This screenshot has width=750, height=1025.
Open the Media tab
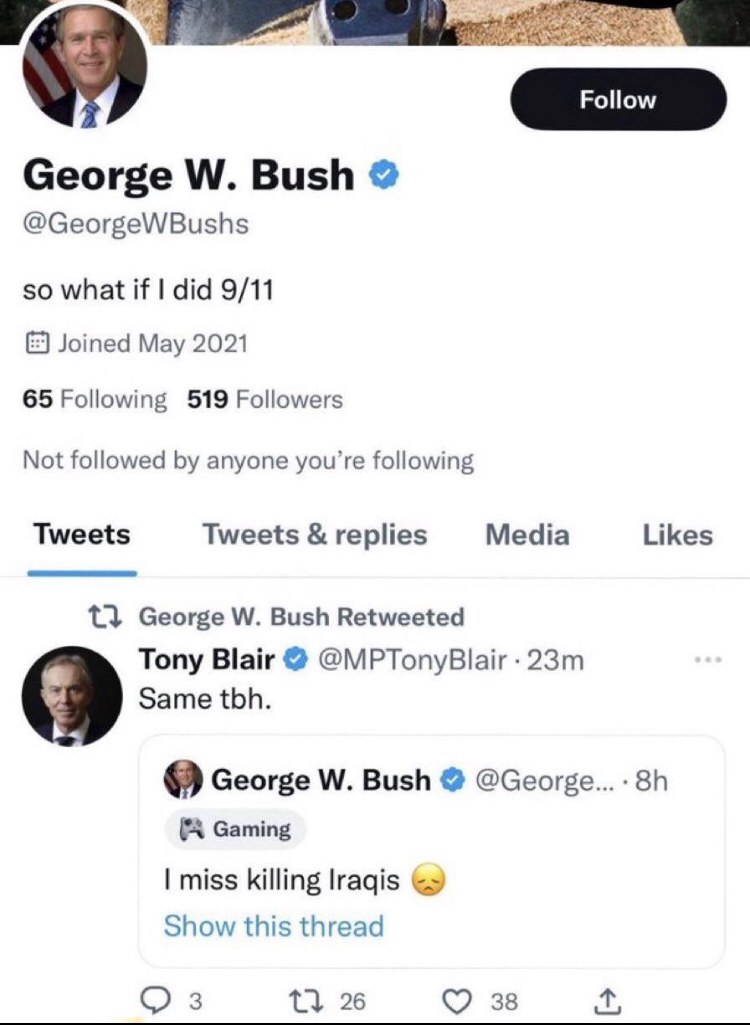click(x=527, y=535)
